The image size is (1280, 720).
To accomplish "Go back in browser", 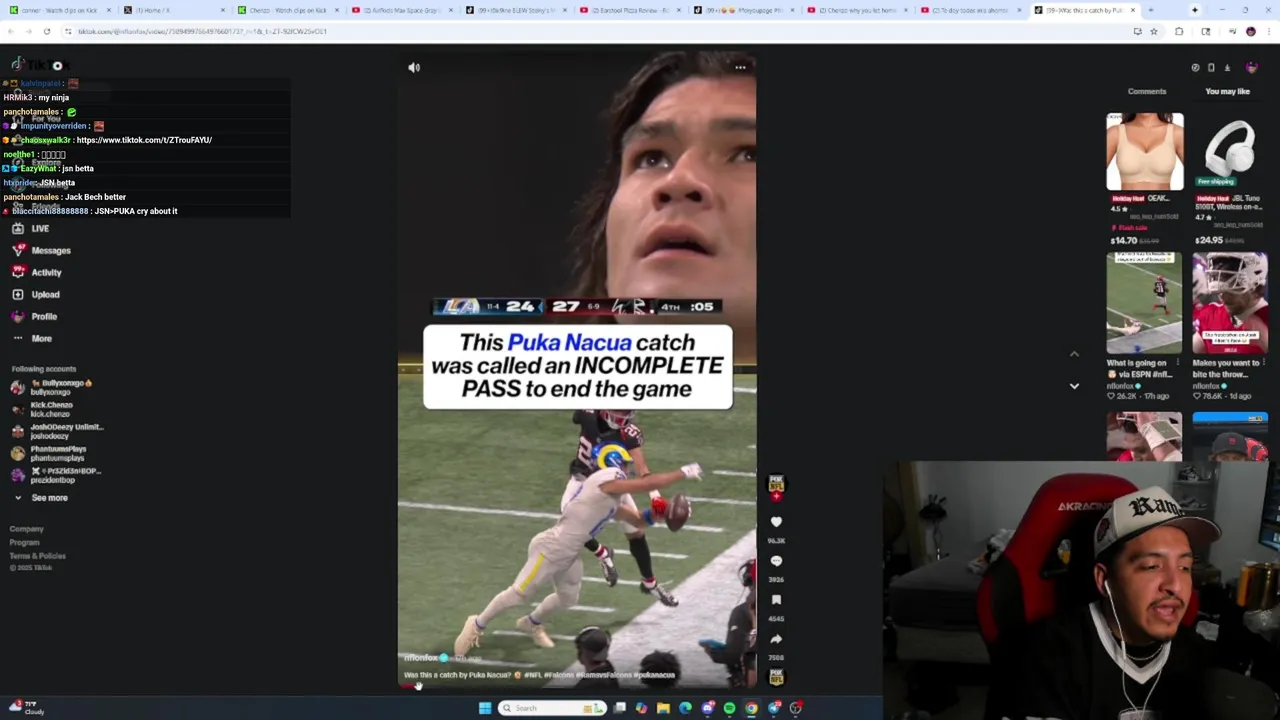I will pyautogui.click(x=10, y=31).
